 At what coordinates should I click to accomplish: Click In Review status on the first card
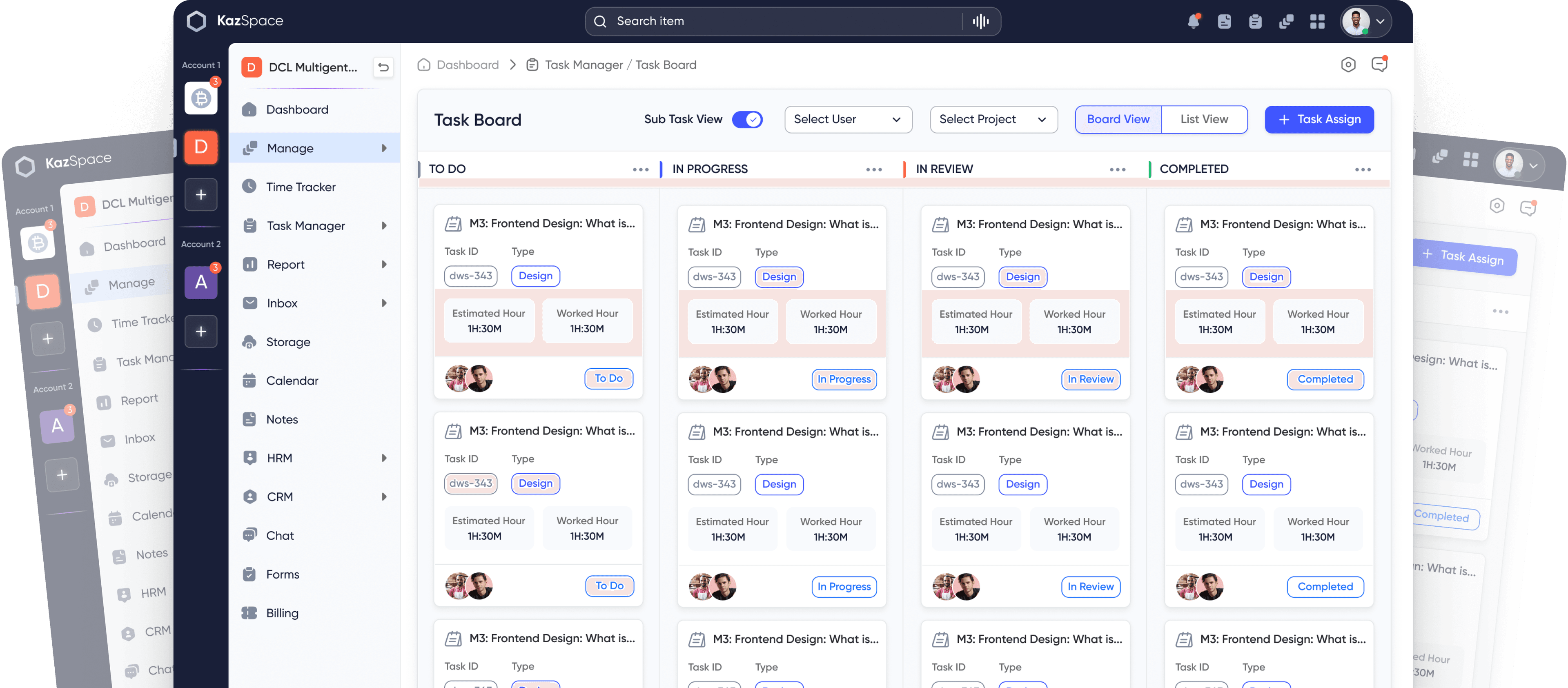coord(1090,379)
